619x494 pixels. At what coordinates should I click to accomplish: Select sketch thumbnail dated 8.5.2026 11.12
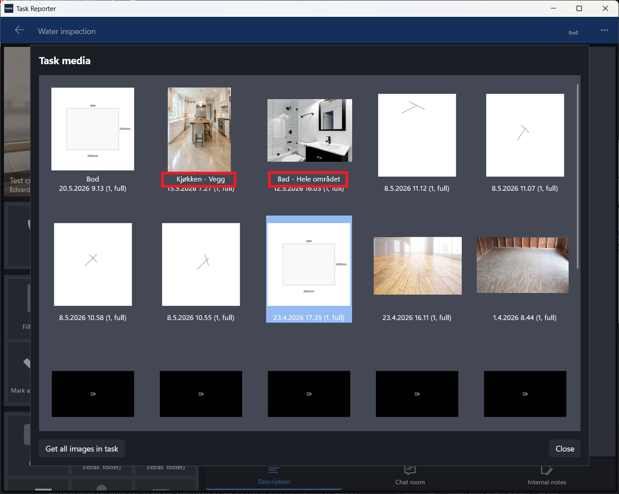[417, 135]
